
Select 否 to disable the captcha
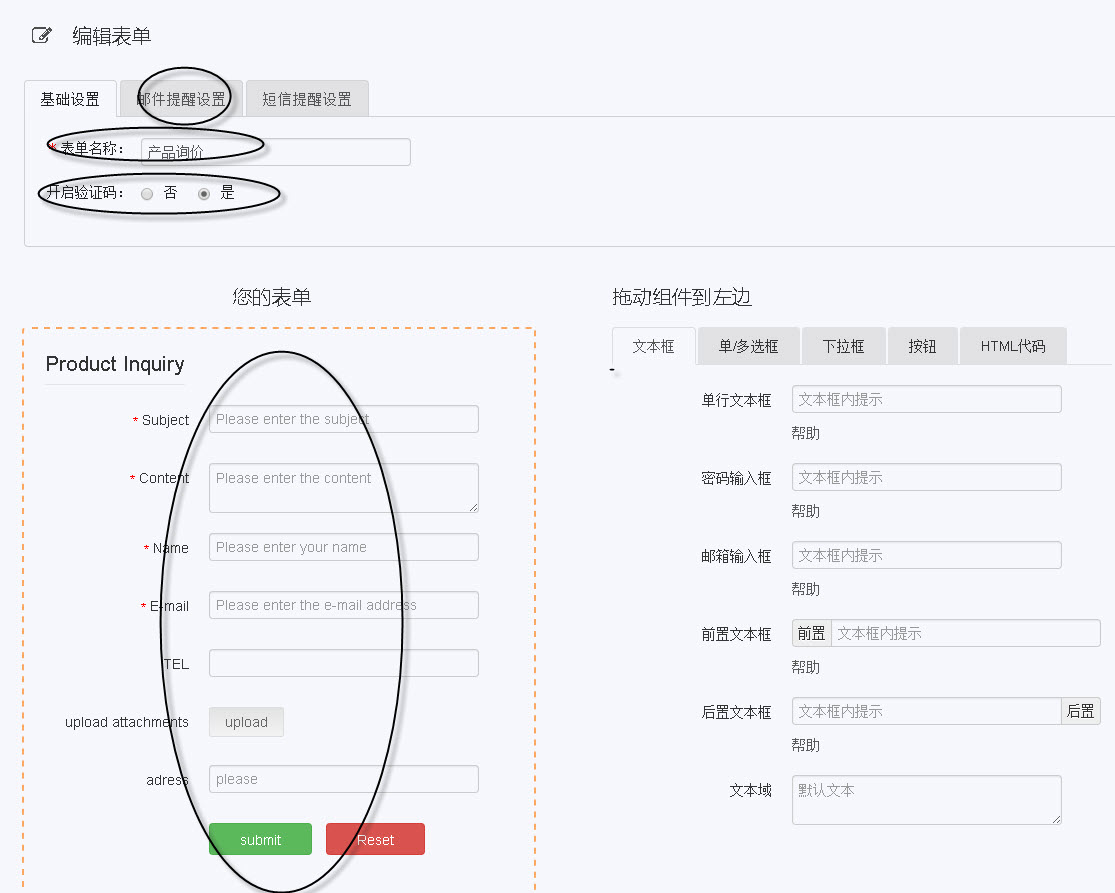147,193
